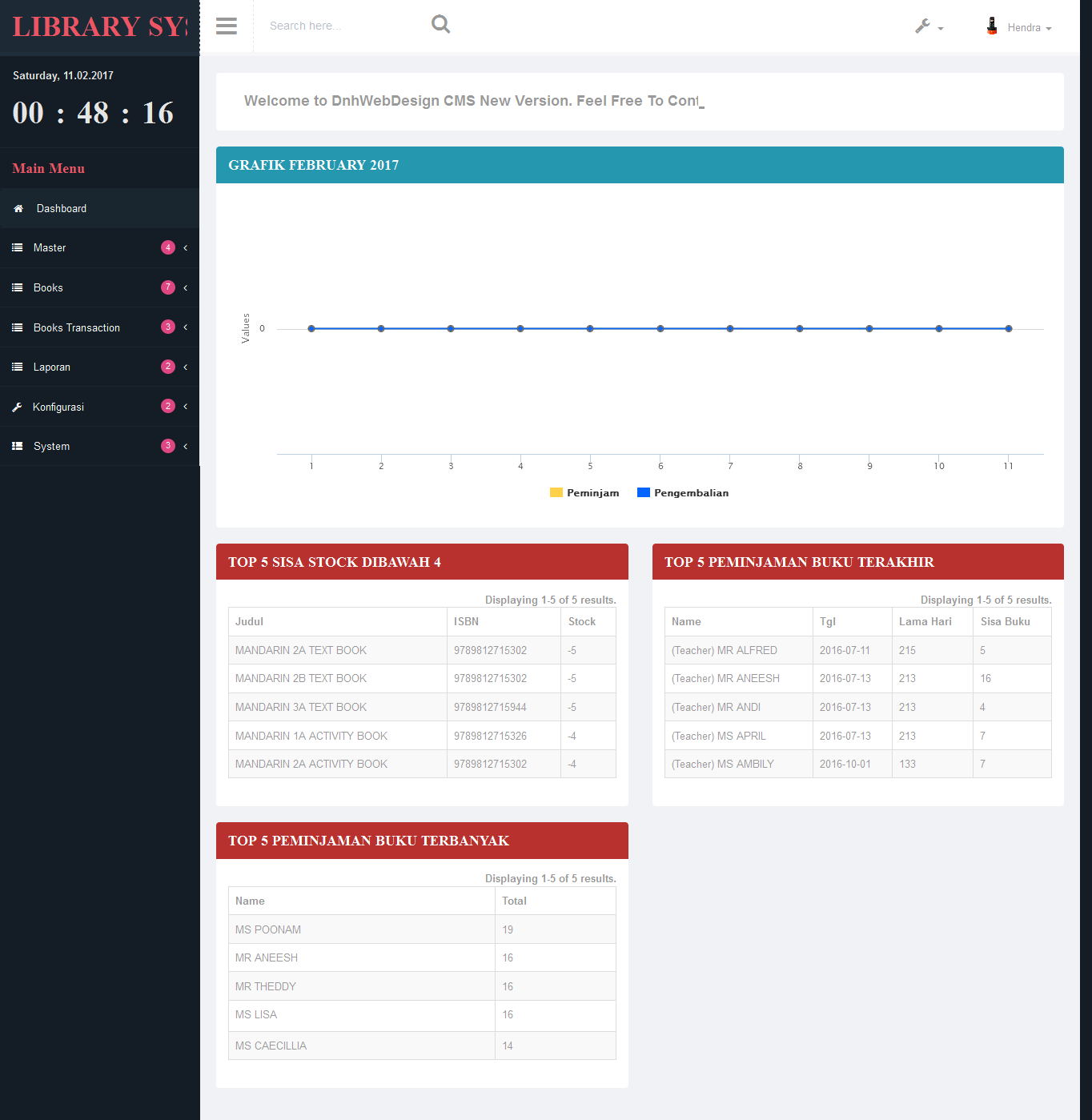Select Books Transaction in the main menu
This screenshot has width=1092, height=1120.
[x=77, y=328]
